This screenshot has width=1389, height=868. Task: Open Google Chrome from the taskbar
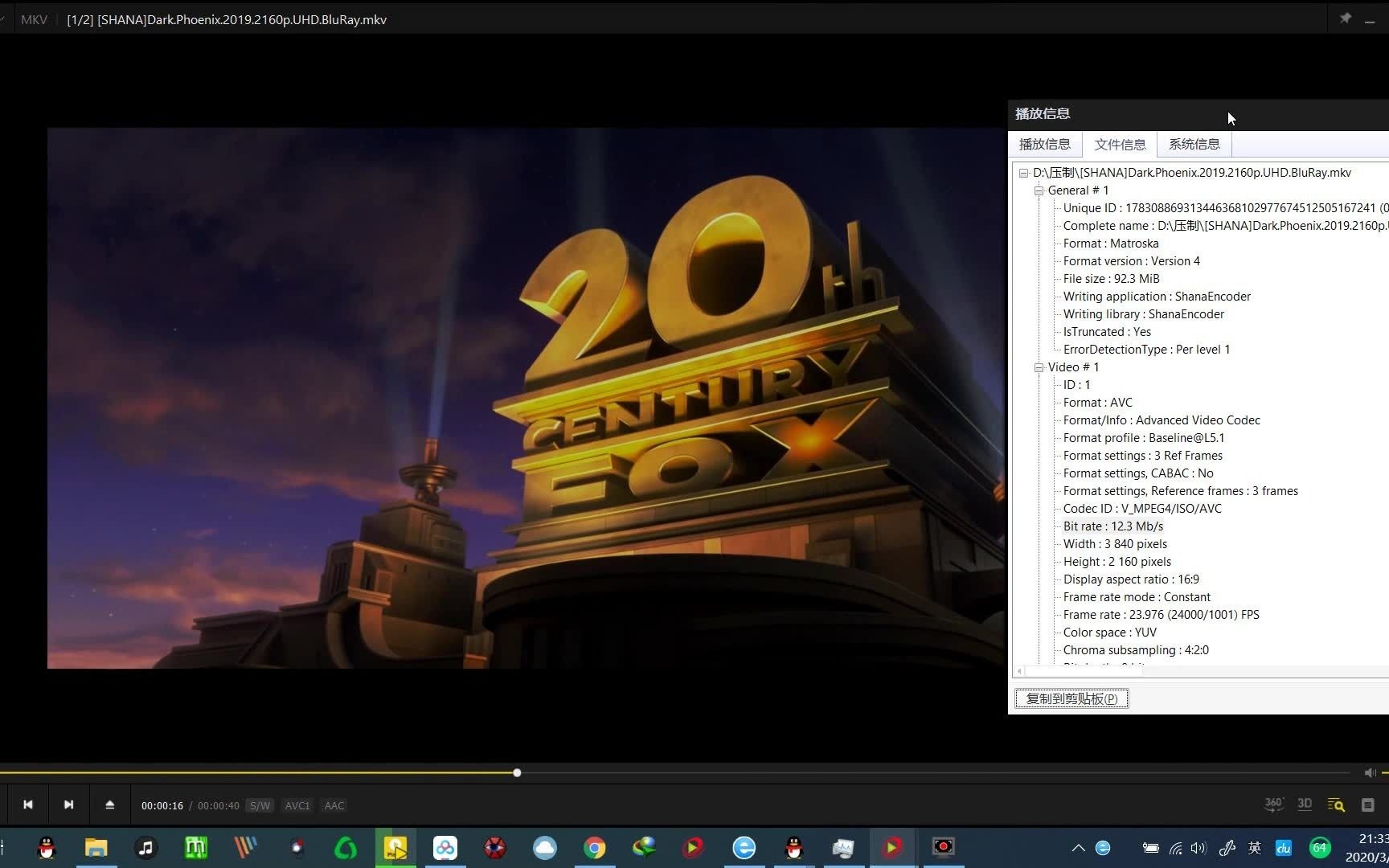(595, 848)
